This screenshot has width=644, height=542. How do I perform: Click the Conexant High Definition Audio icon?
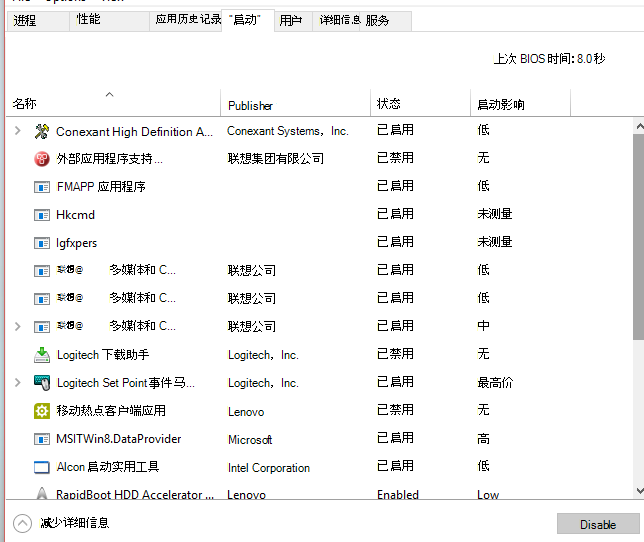pyautogui.click(x=42, y=131)
